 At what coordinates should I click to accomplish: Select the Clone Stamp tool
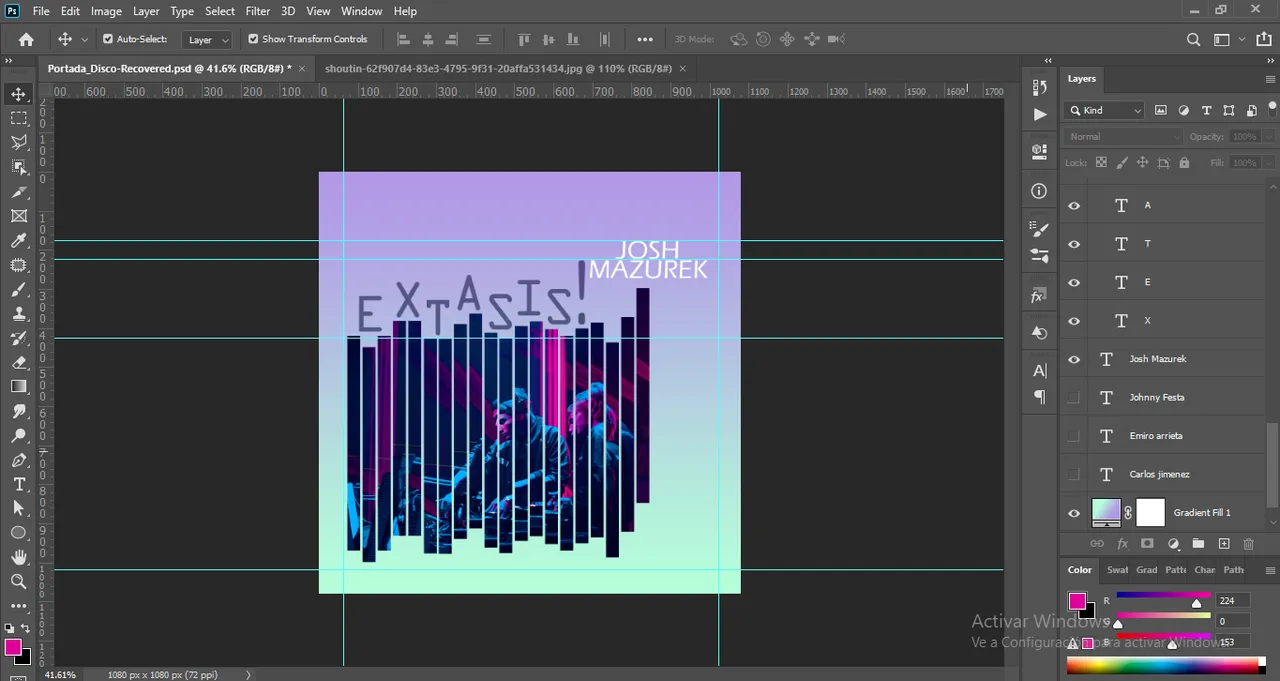(x=19, y=314)
